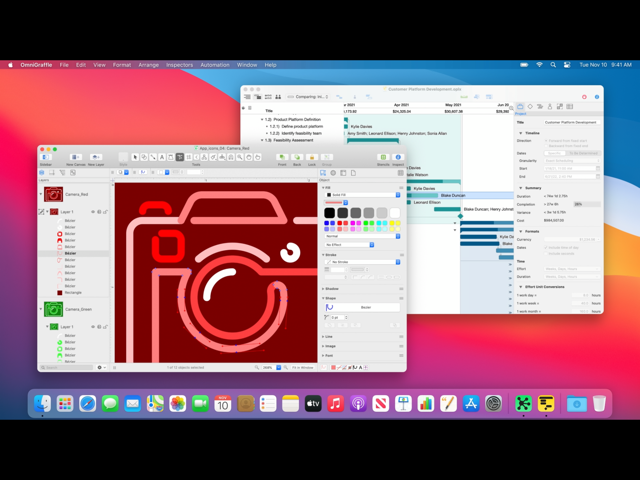
Task: Click Milestone diamond inspector icon in OmniPlan
Action: (530, 107)
